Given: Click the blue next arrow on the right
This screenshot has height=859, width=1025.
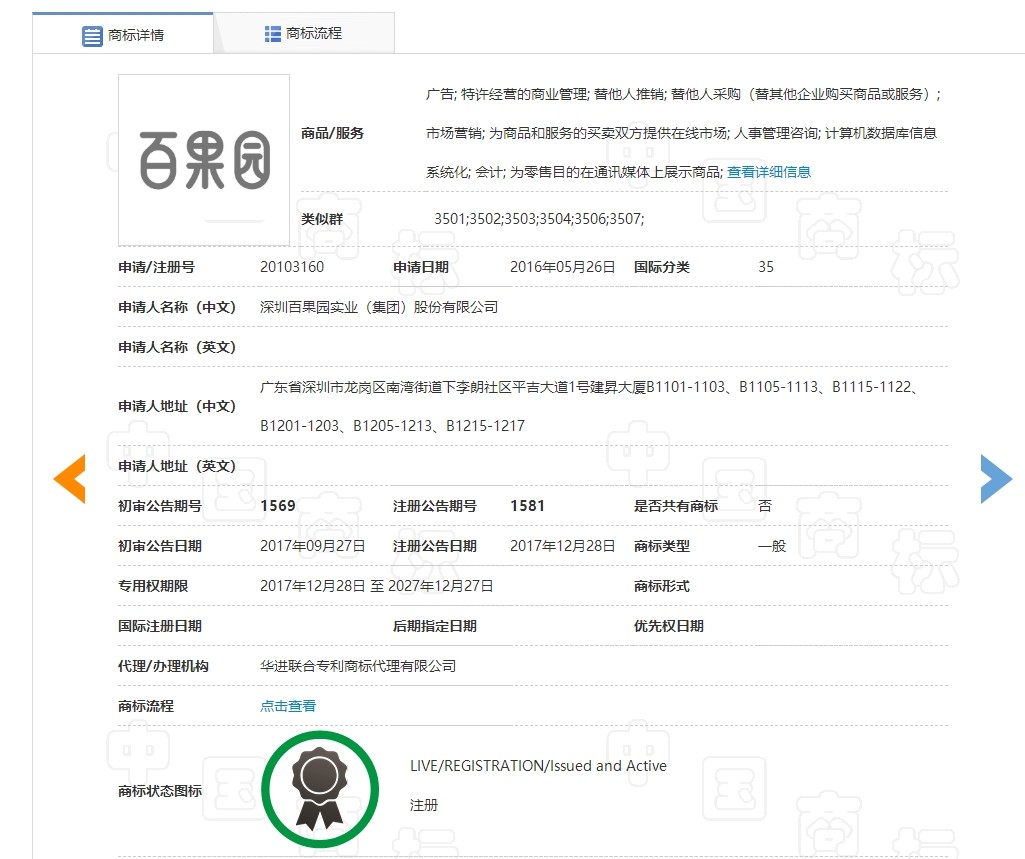Looking at the screenshot, I should (x=996, y=479).
